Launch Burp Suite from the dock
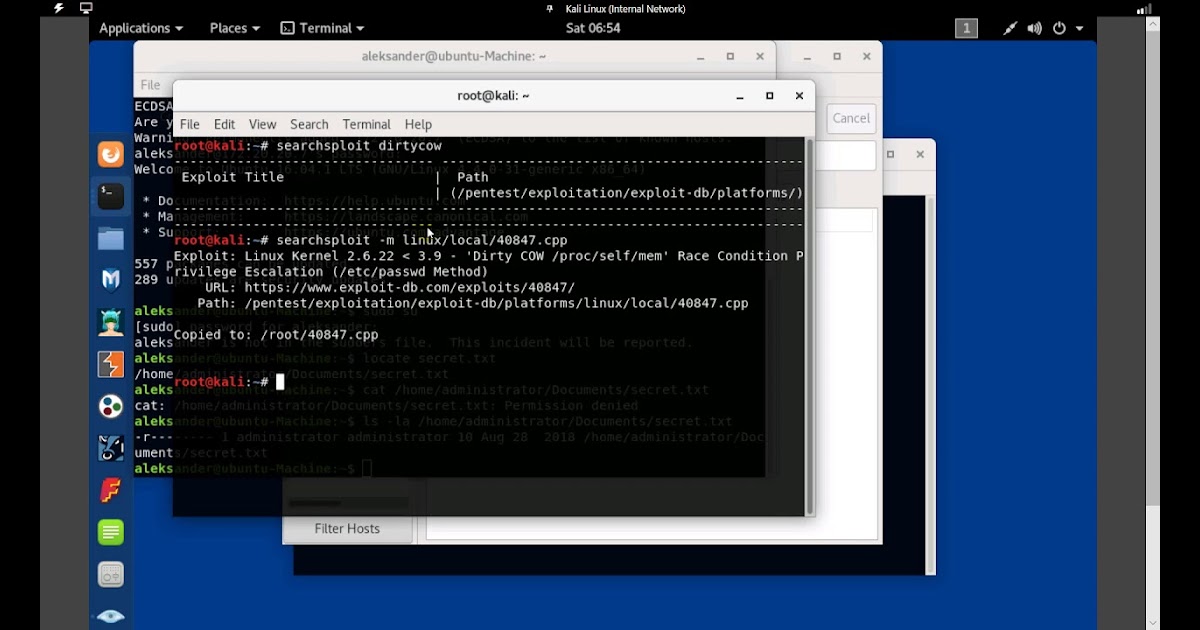Image resolution: width=1200 pixels, height=630 pixels. click(111, 364)
